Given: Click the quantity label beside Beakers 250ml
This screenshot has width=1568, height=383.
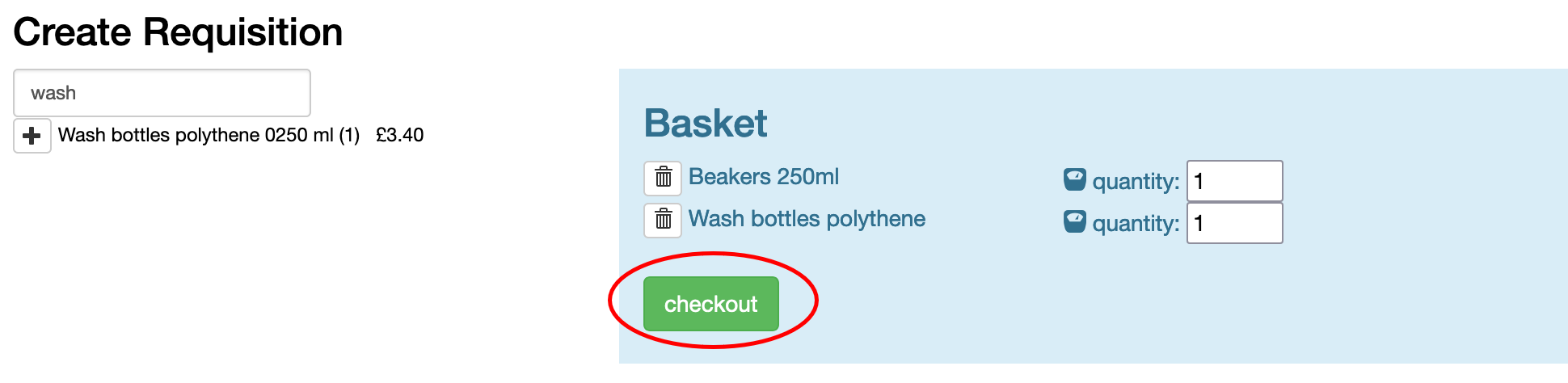Looking at the screenshot, I should point(1136,182).
